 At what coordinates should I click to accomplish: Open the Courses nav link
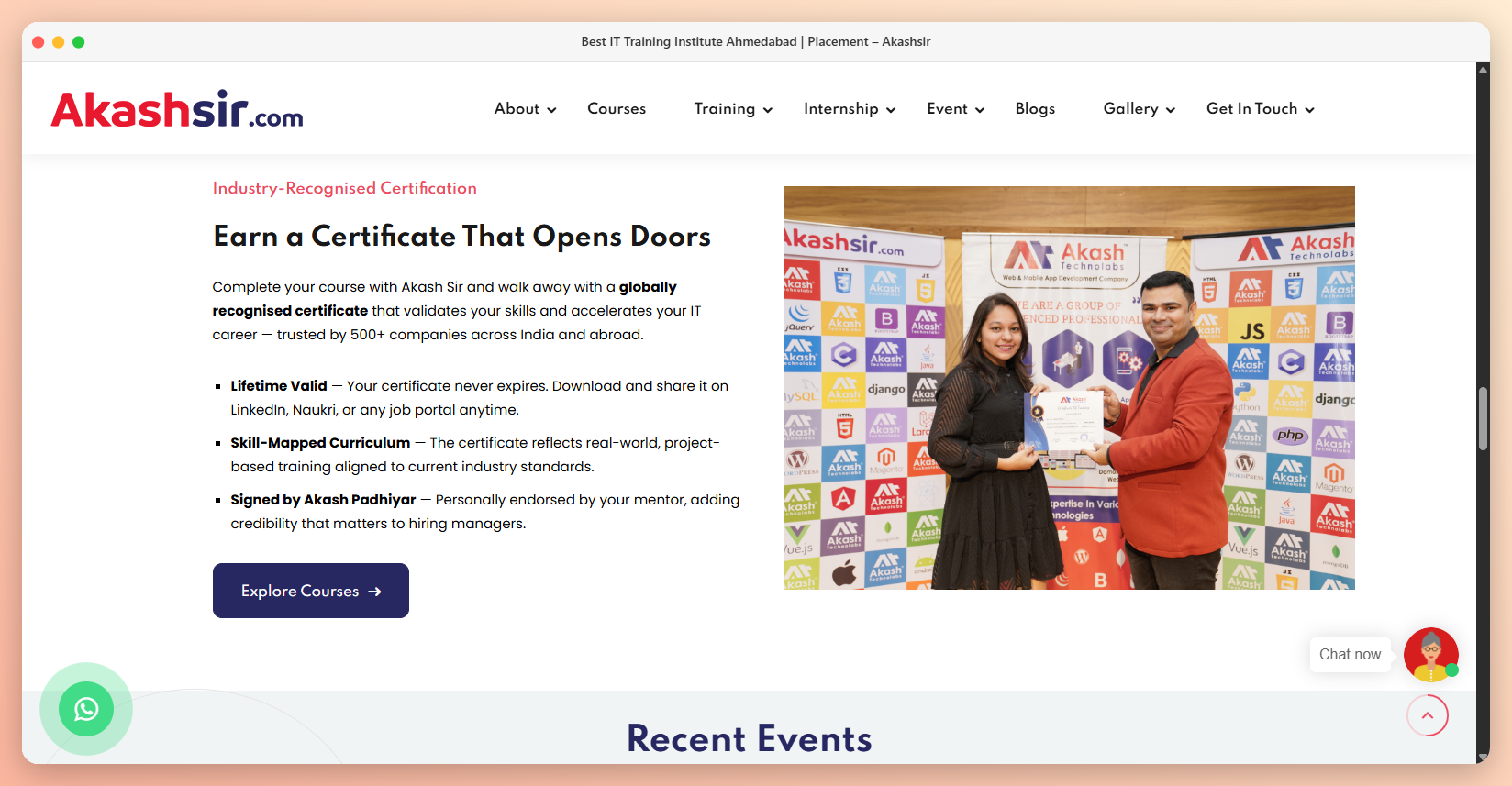point(617,109)
